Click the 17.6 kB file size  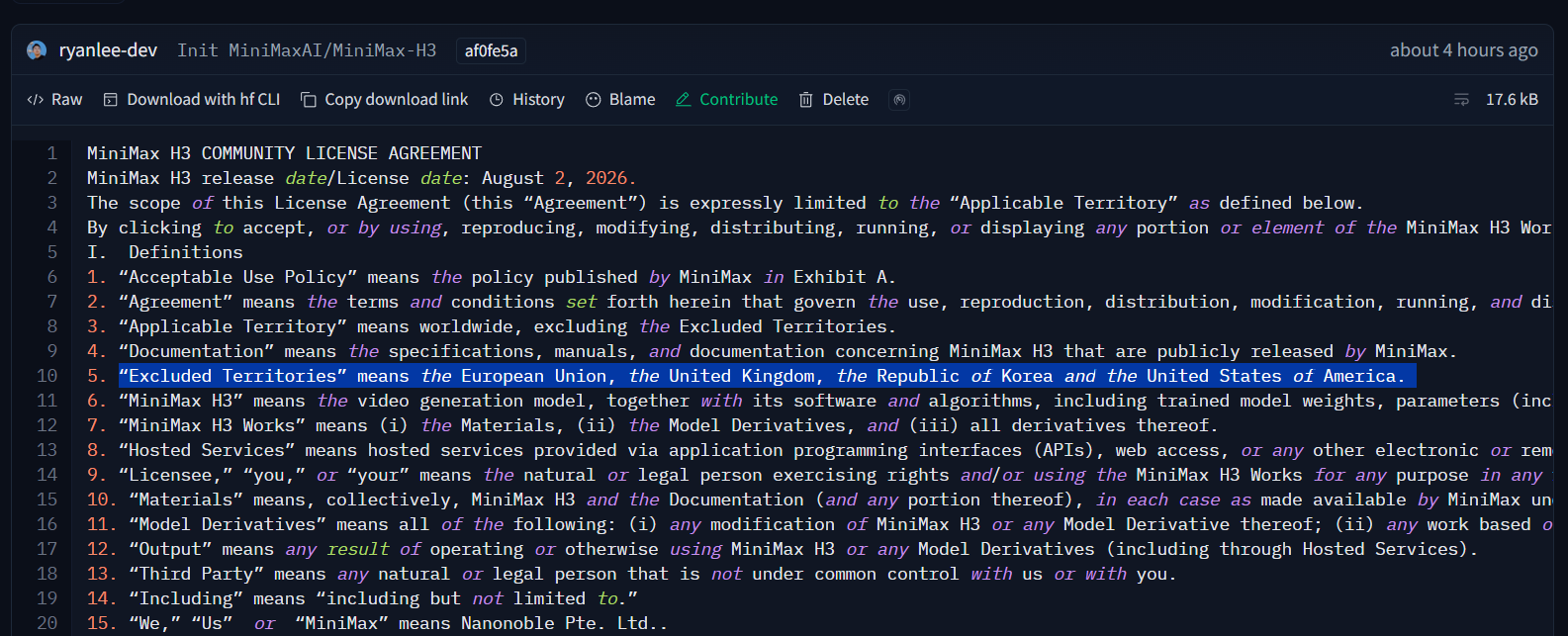(1512, 100)
